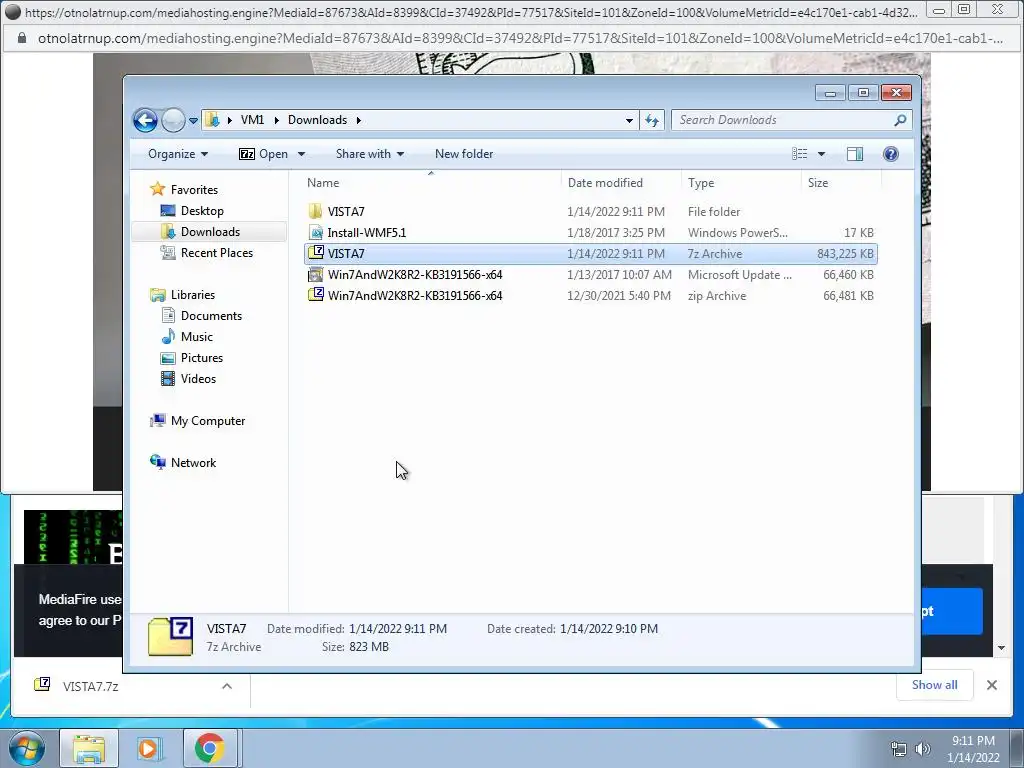Image resolution: width=1024 pixels, height=768 pixels.
Task: Click VISTA7.7z item in Chrome download bar
Action: [x=90, y=686]
